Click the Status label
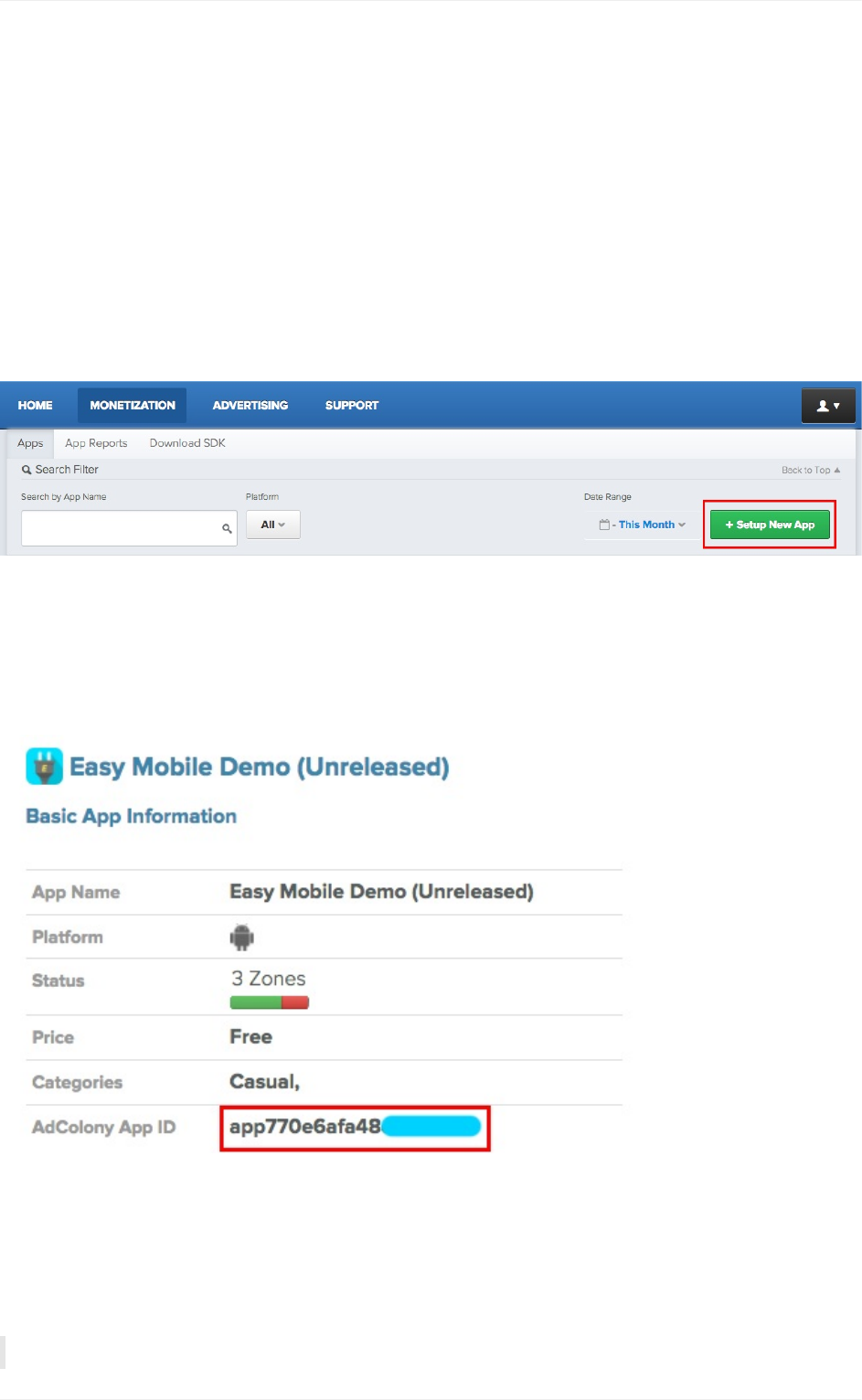The height and width of the screenshot is (1400, 862). (x=58, y=981)
